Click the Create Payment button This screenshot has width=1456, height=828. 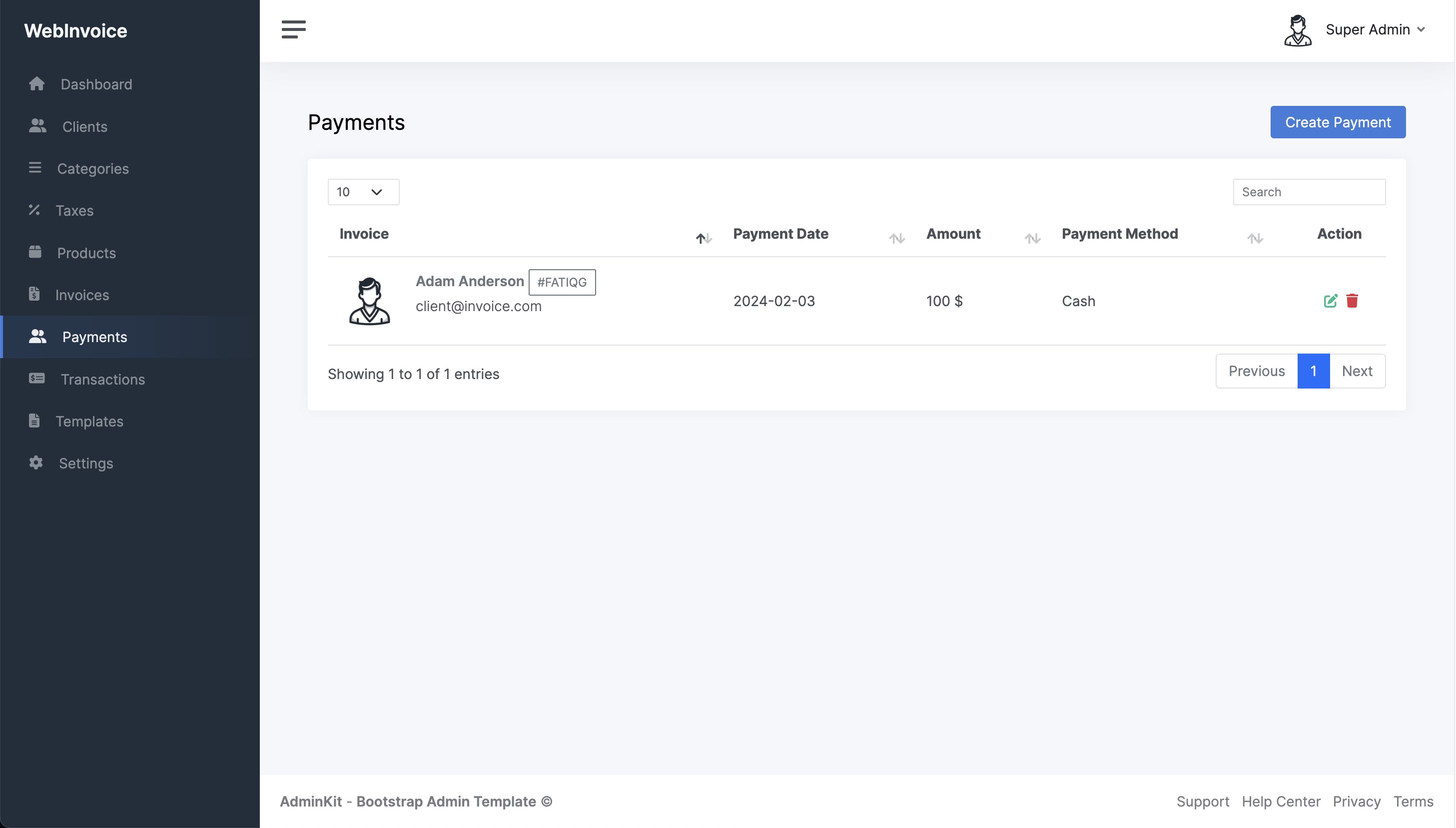[x=1337, y=122]
